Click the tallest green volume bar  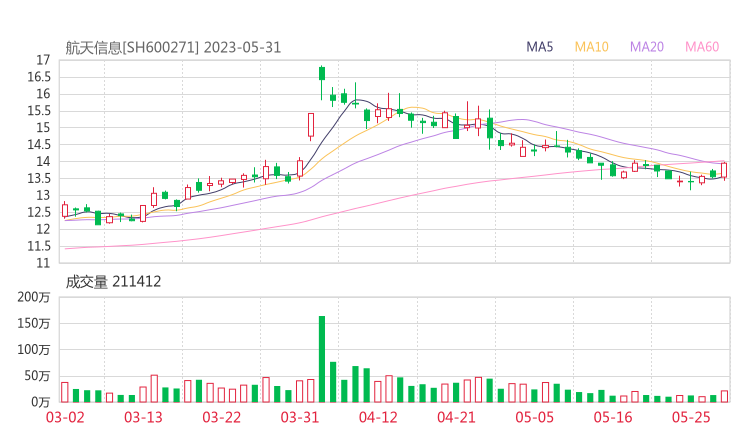(x=322, y=358)
